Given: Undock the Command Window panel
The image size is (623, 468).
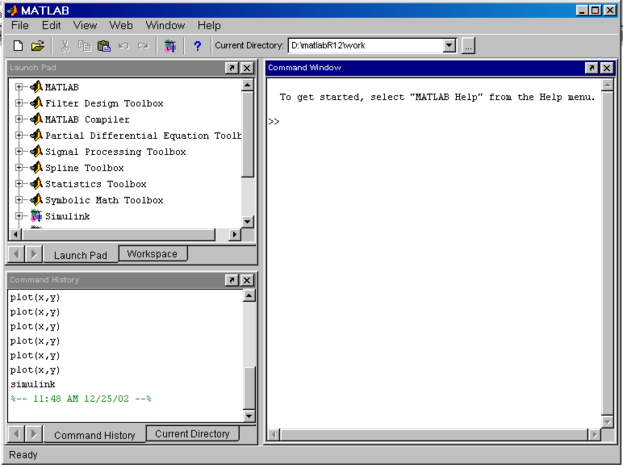Looking at the screenshot, I should [592, 68].
